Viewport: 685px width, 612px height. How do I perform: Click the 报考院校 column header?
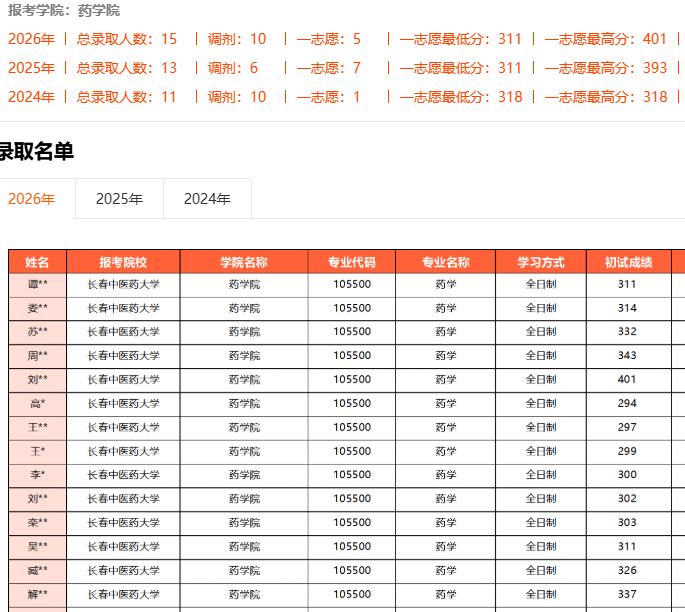point(123,262)
